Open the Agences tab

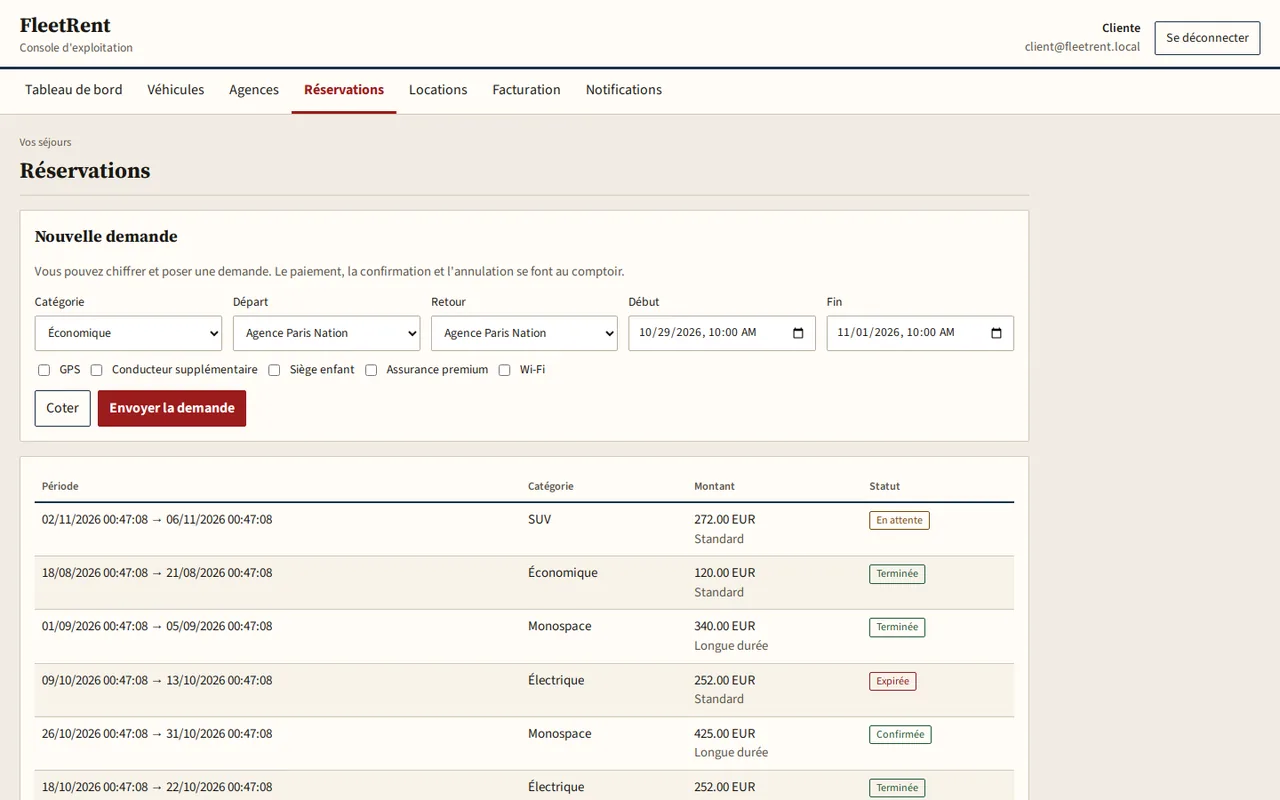254,90
